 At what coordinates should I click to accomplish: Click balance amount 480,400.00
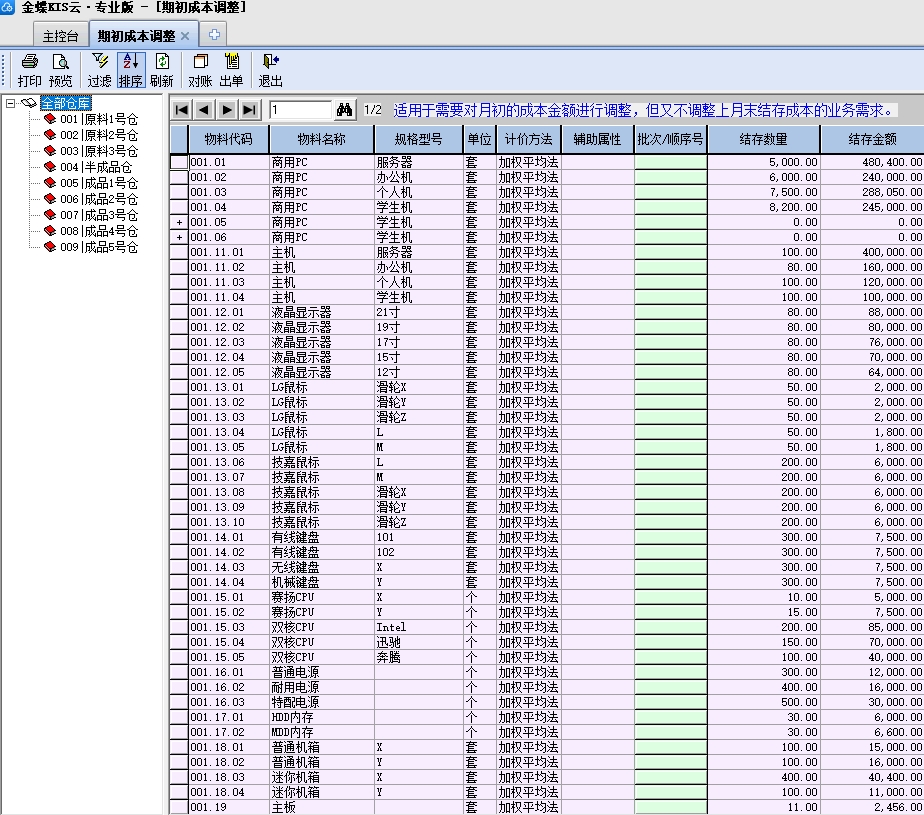tap(873, 162)
